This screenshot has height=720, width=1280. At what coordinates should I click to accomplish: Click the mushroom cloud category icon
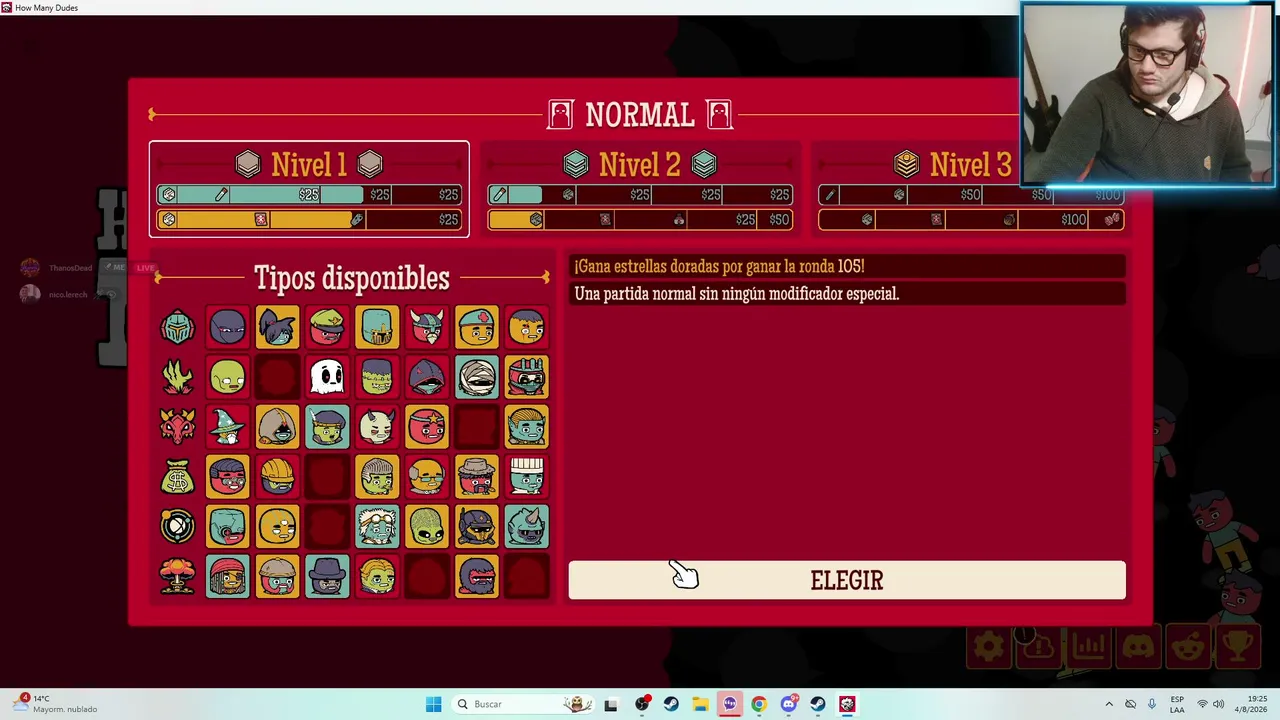coord(178,577)
